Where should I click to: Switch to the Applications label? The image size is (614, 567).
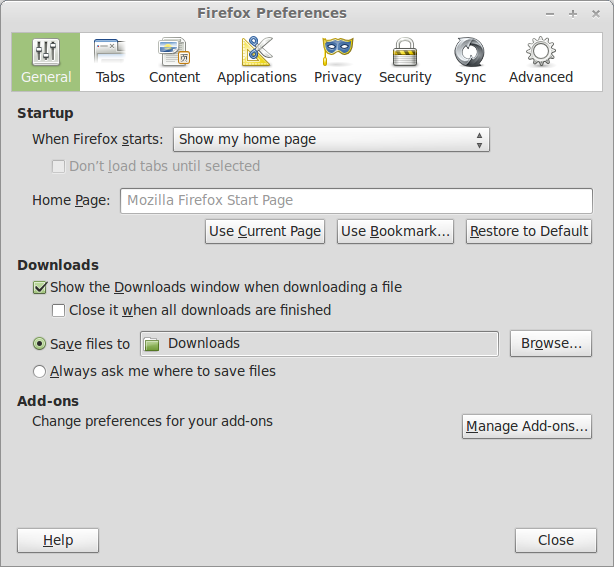257,78
